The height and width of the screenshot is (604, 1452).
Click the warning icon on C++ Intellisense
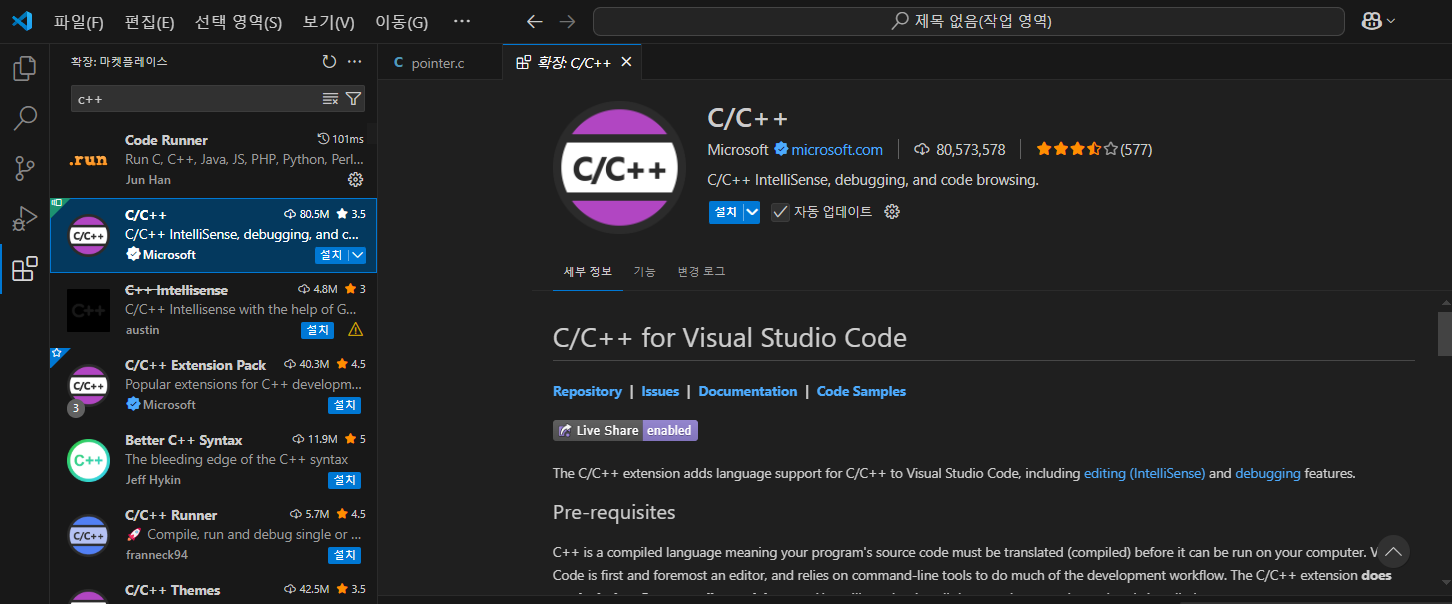[x=355, y=330]
